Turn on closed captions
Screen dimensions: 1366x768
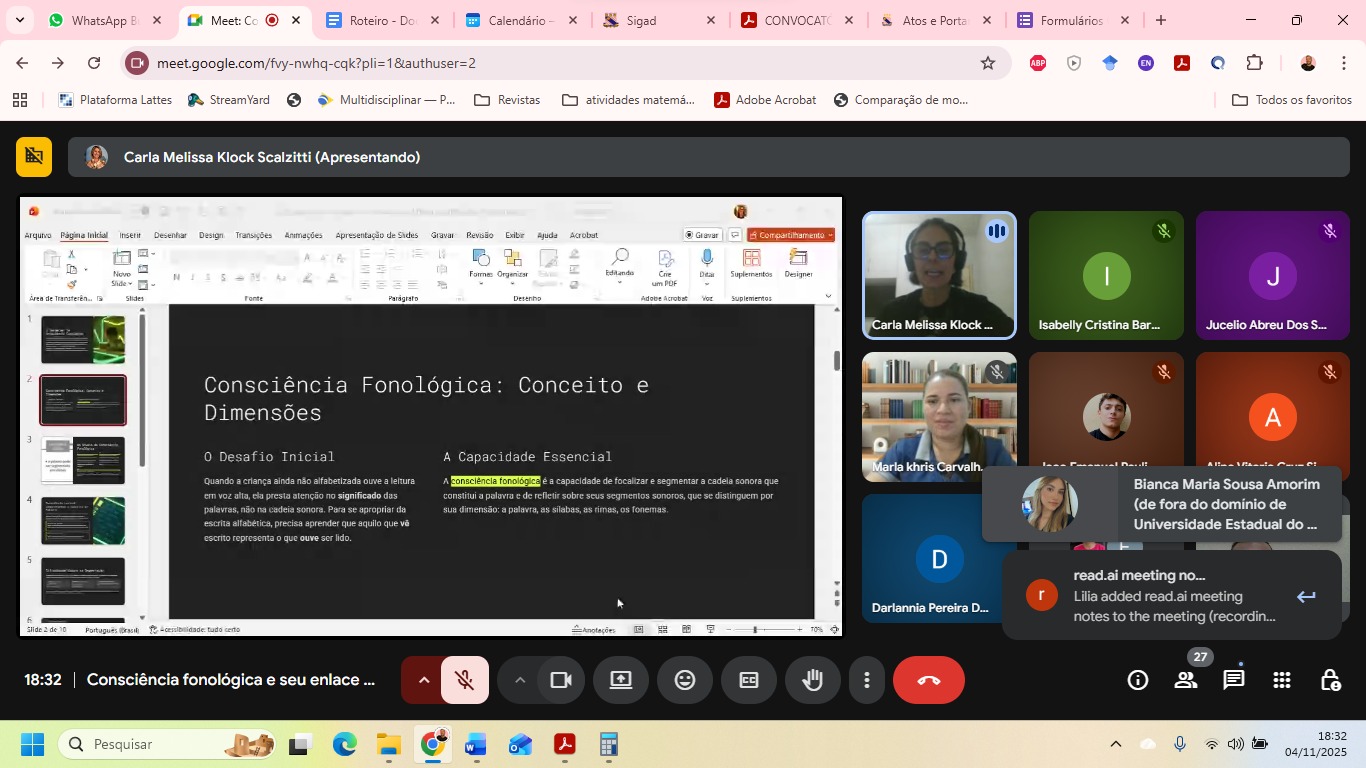click(749, 680)
